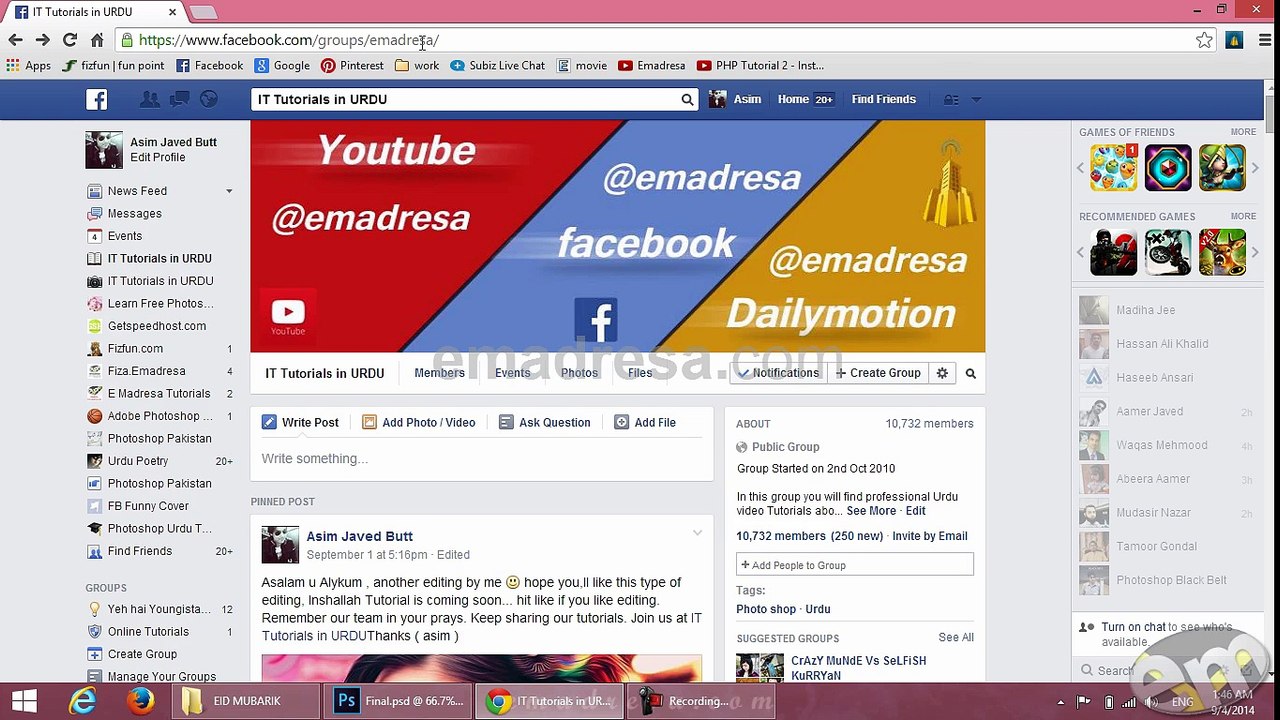This screenshot has height=720, width=1280.
Task: Click See All suggested groups
Action: coord(956,637)
